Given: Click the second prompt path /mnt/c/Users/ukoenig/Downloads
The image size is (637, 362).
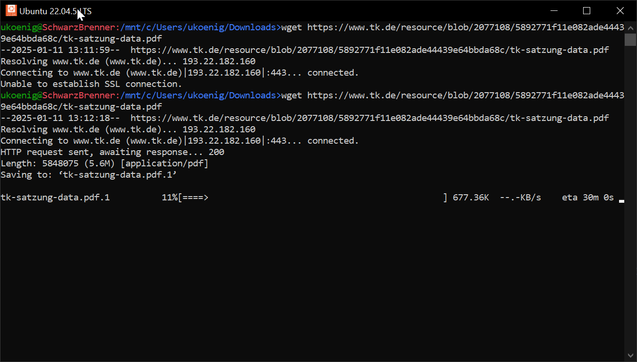Looking at the screenshot, I should click(x=198, y=95).
